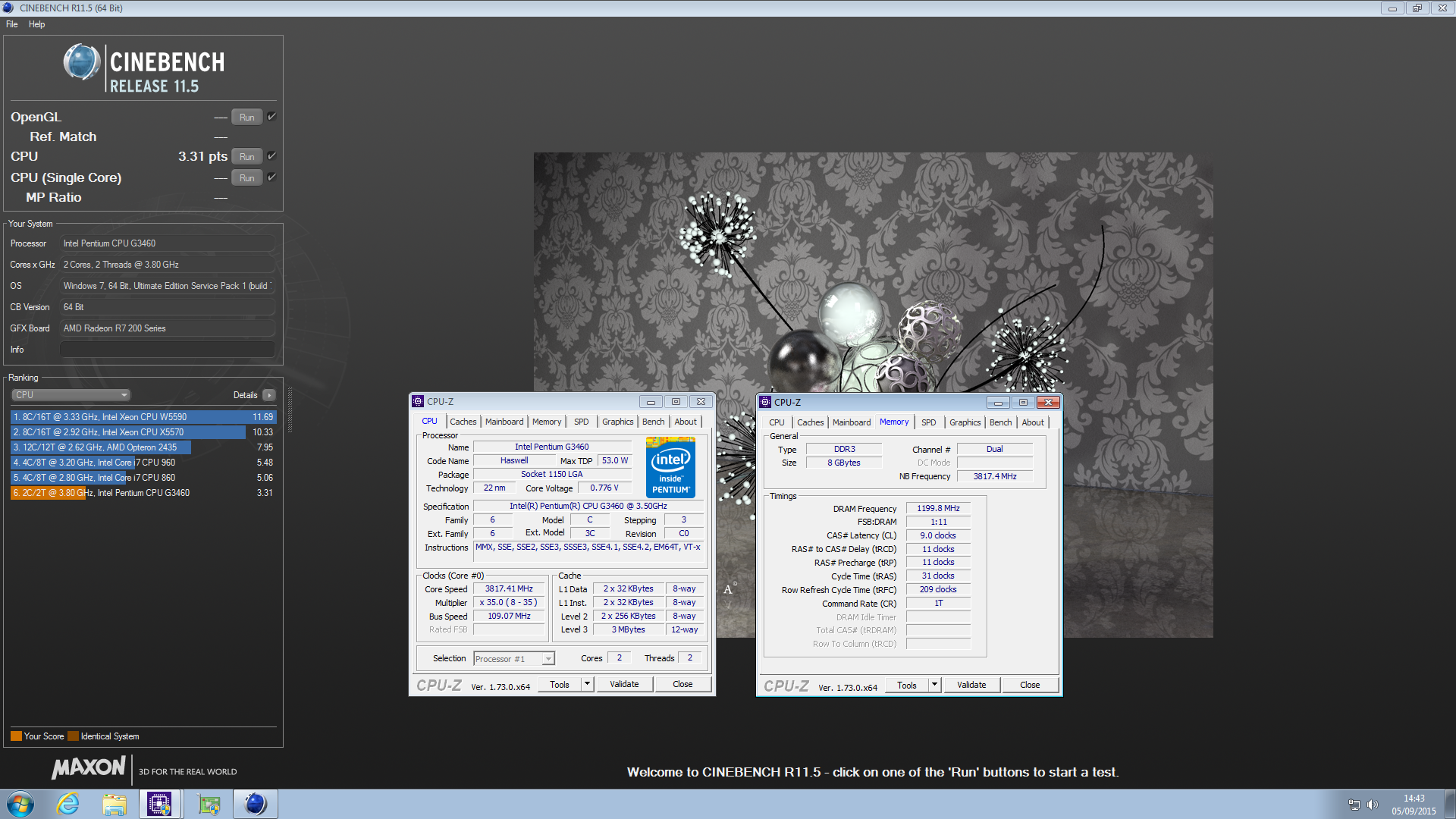Click the Info input field
The width and height of the screenshot is (1456, 819).
168,350
